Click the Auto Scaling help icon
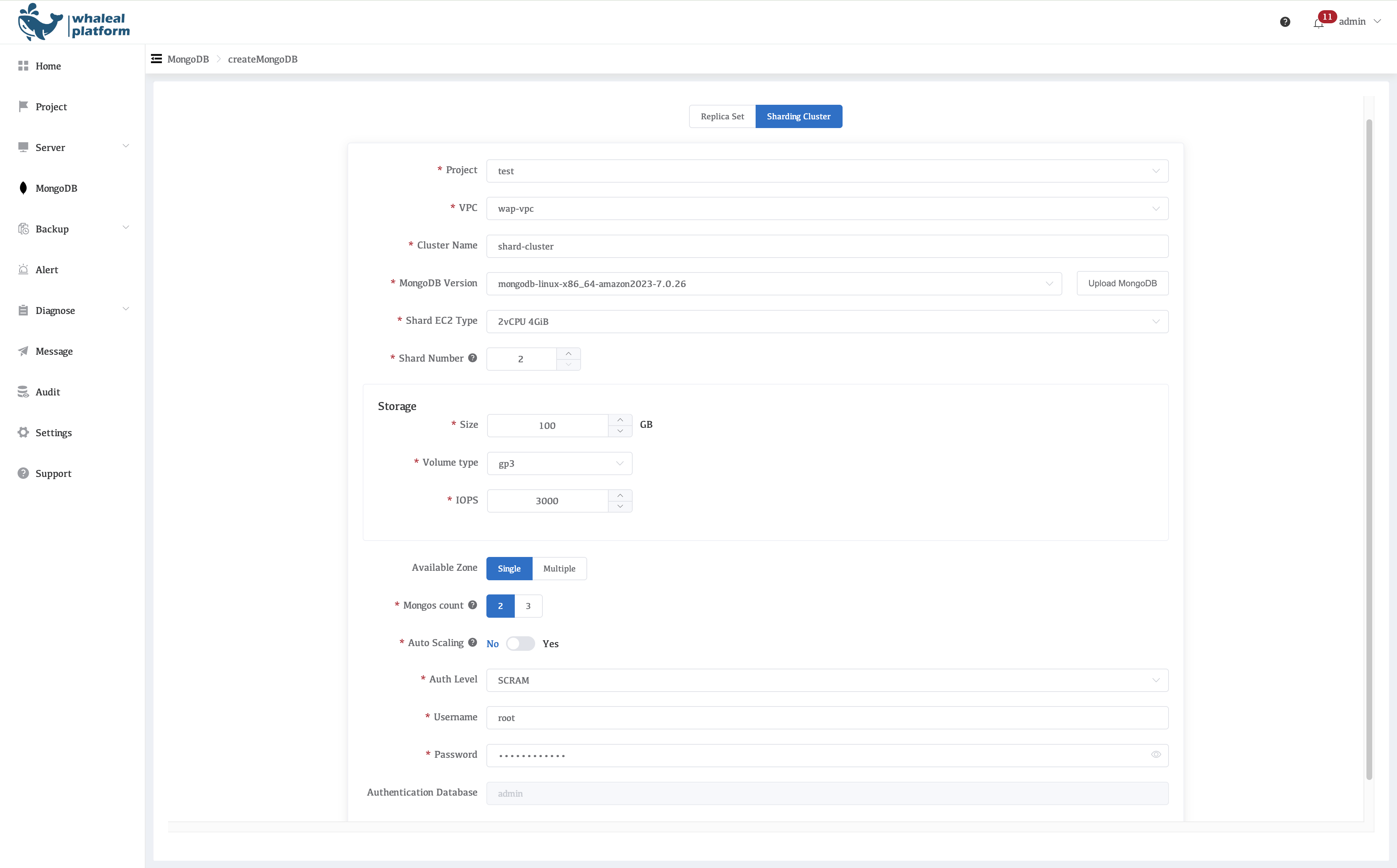The width and height of the screenshot is (1397, 868). tap(472, 642)
